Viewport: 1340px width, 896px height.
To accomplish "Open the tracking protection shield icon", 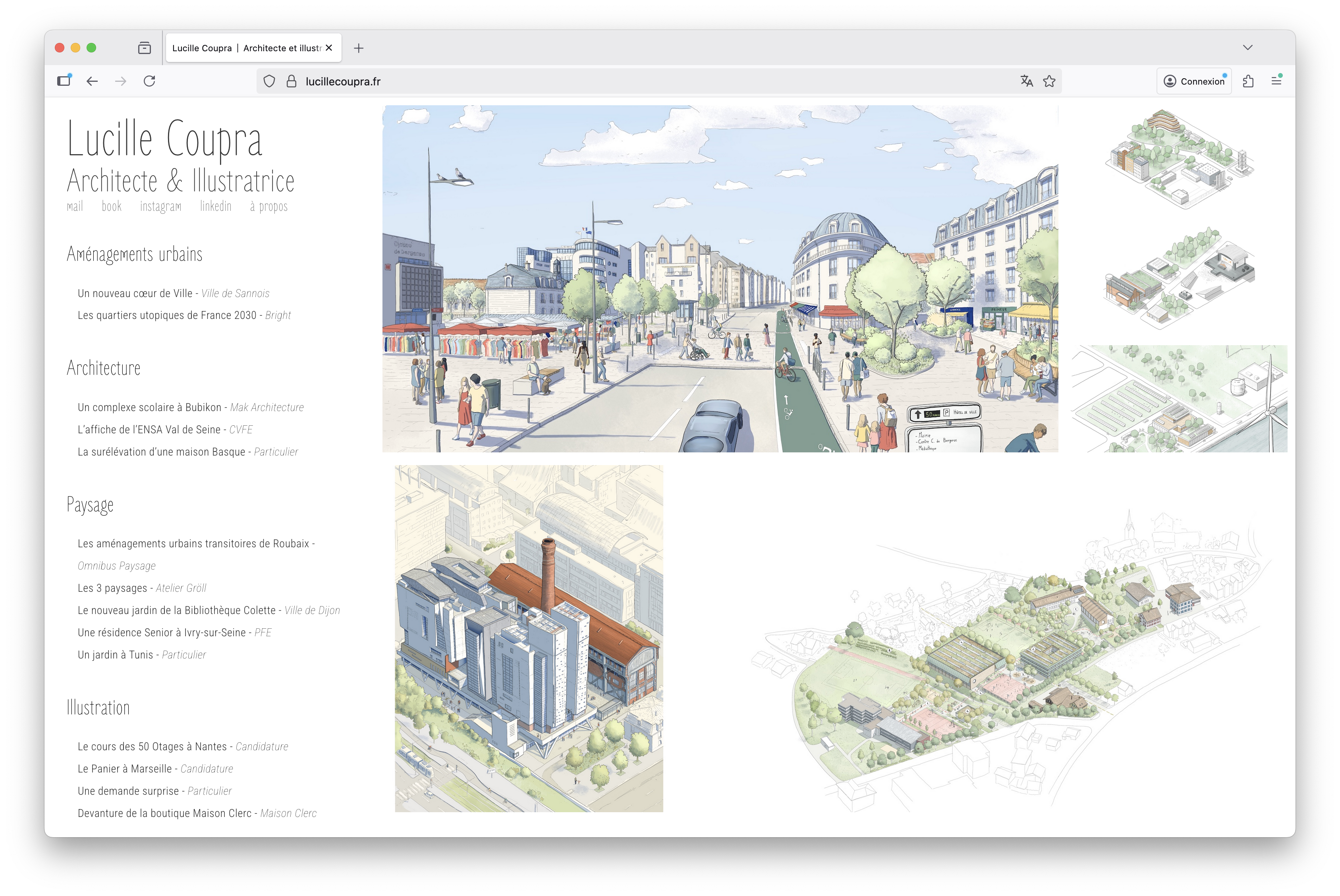I will [269, 81].
